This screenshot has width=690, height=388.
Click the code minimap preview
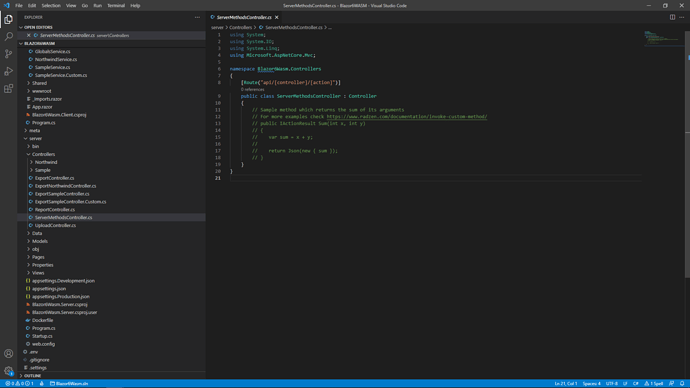click(x=662, y=38)
